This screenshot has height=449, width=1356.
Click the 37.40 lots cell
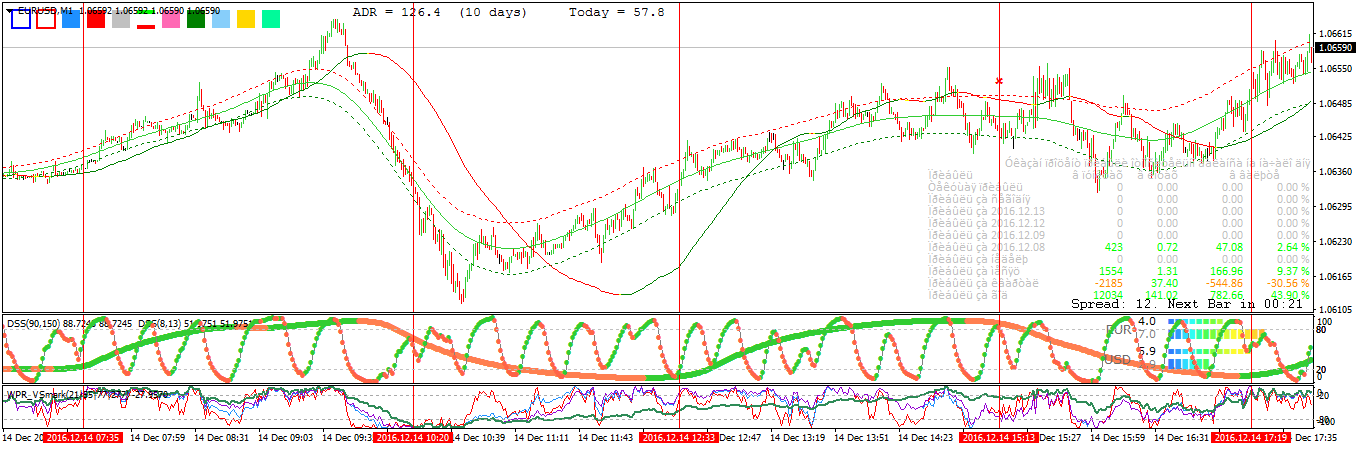coord(1166,283)
